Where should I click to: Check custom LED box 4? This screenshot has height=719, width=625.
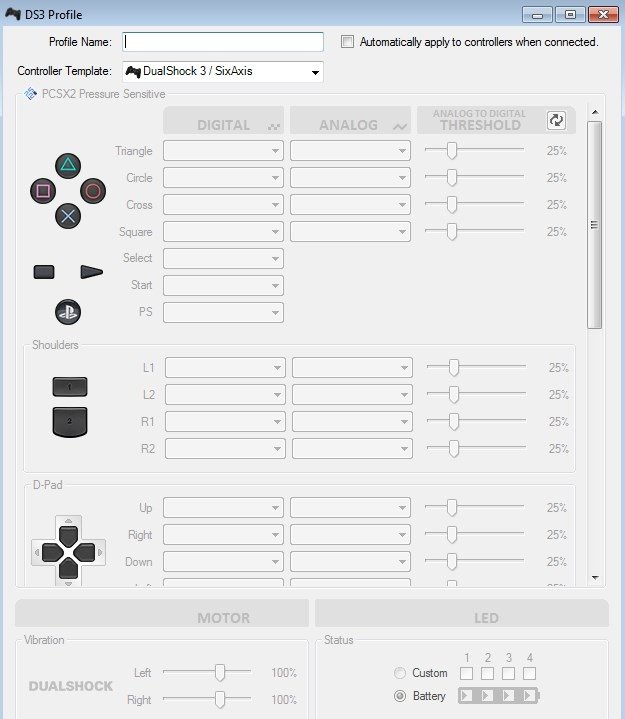529,673
